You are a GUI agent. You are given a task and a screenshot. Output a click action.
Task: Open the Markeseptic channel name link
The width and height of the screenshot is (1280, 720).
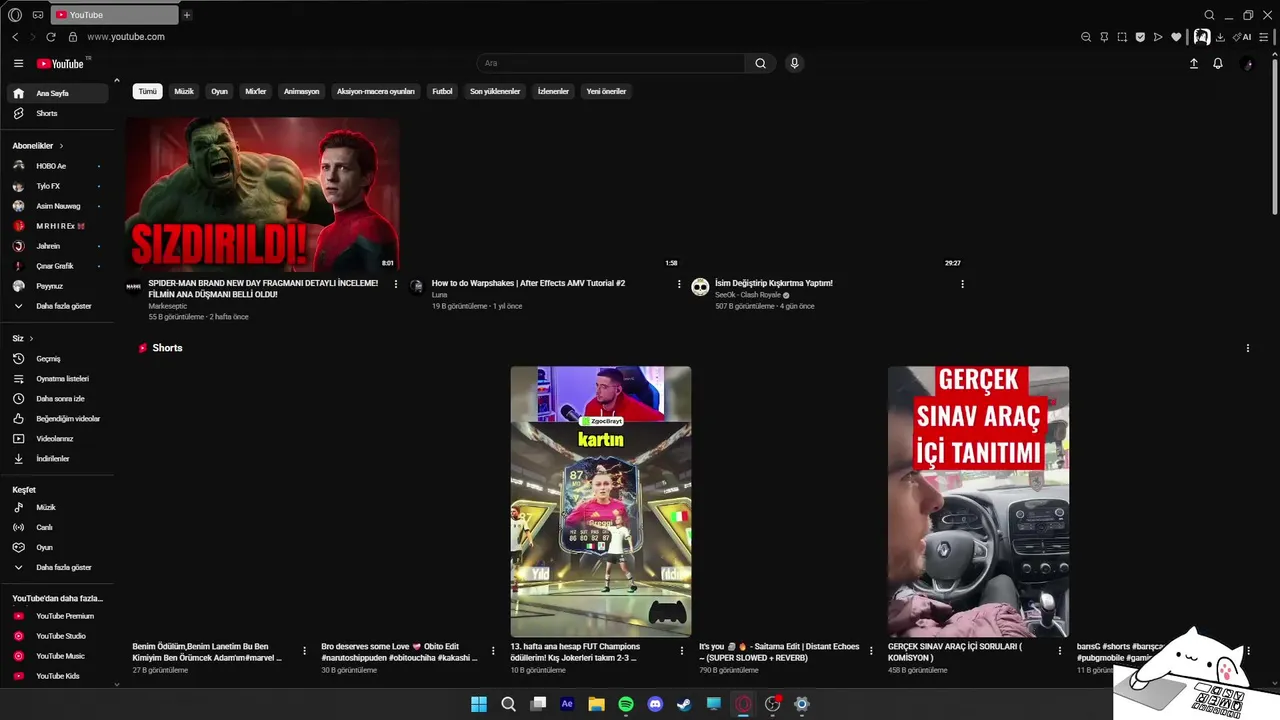(167, 306)
